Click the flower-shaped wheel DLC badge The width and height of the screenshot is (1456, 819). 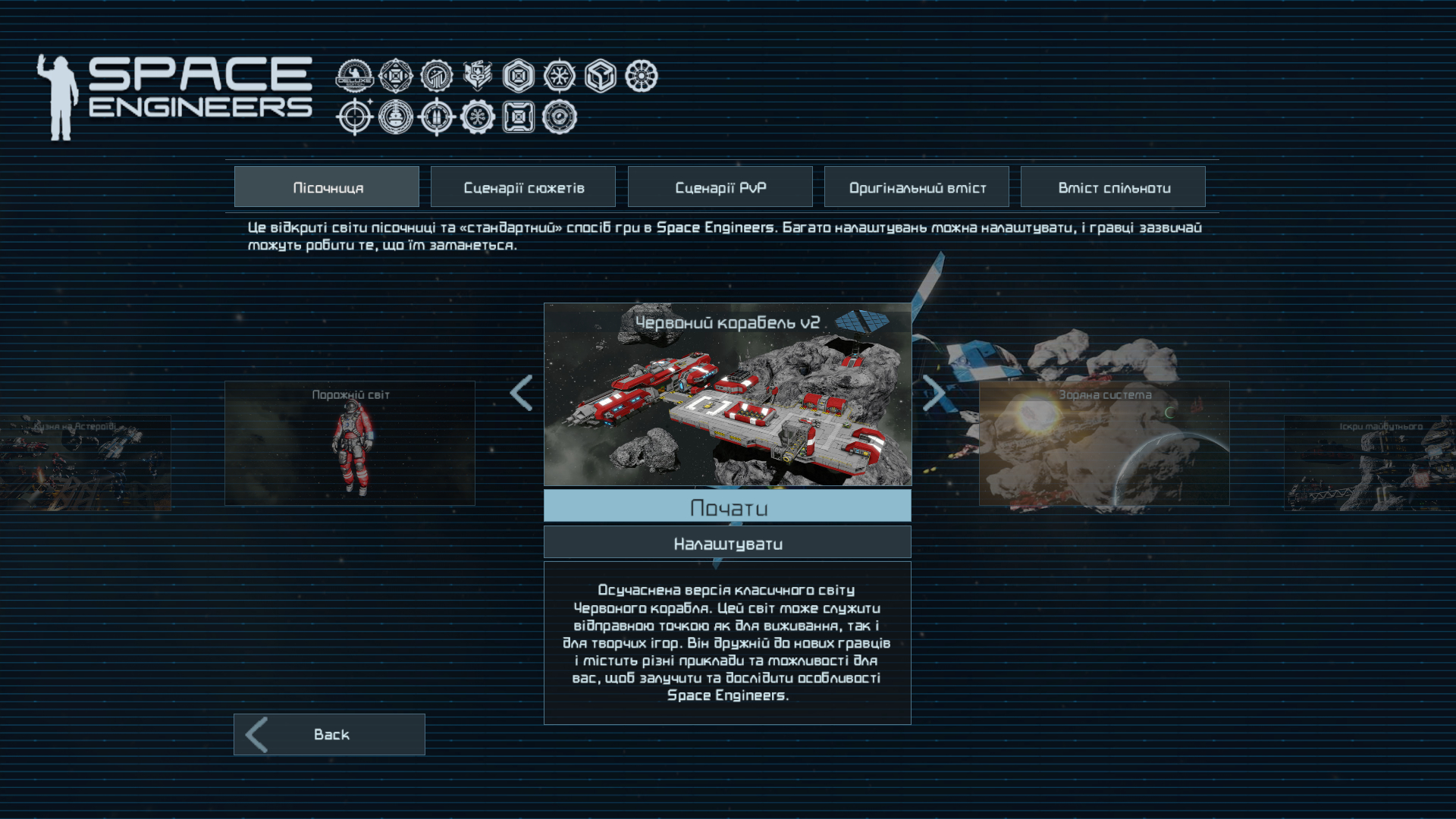642,77
